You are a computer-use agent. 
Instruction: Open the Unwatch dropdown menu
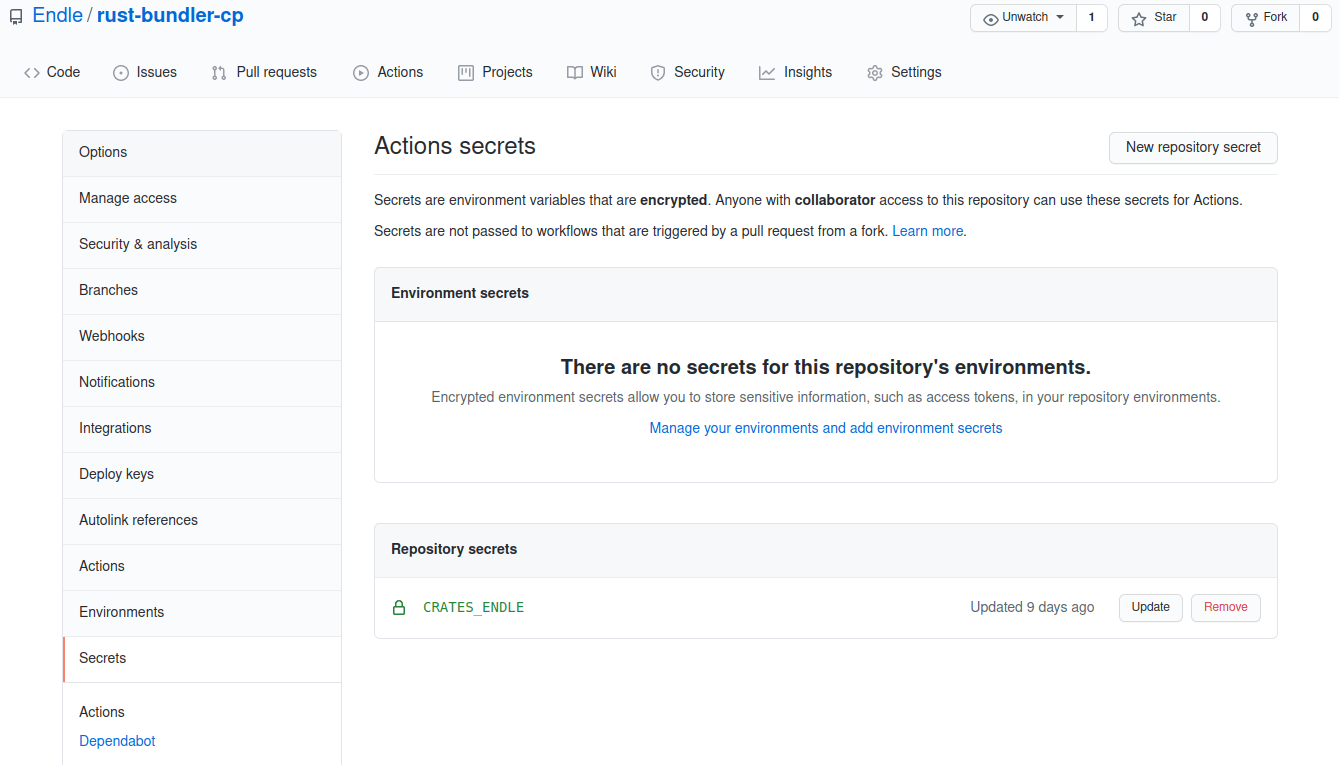point(1024,18)
